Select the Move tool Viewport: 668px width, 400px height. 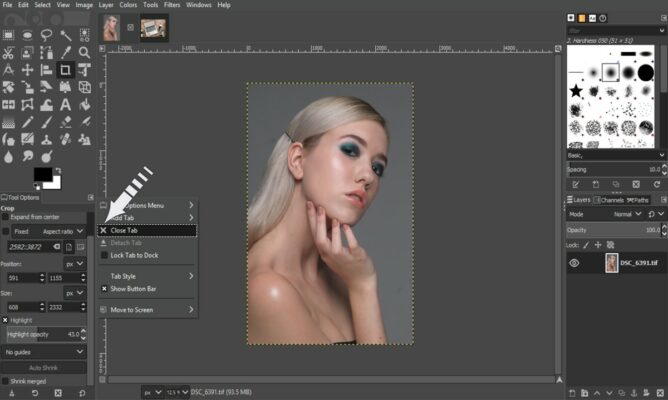(x=27, y=70)
